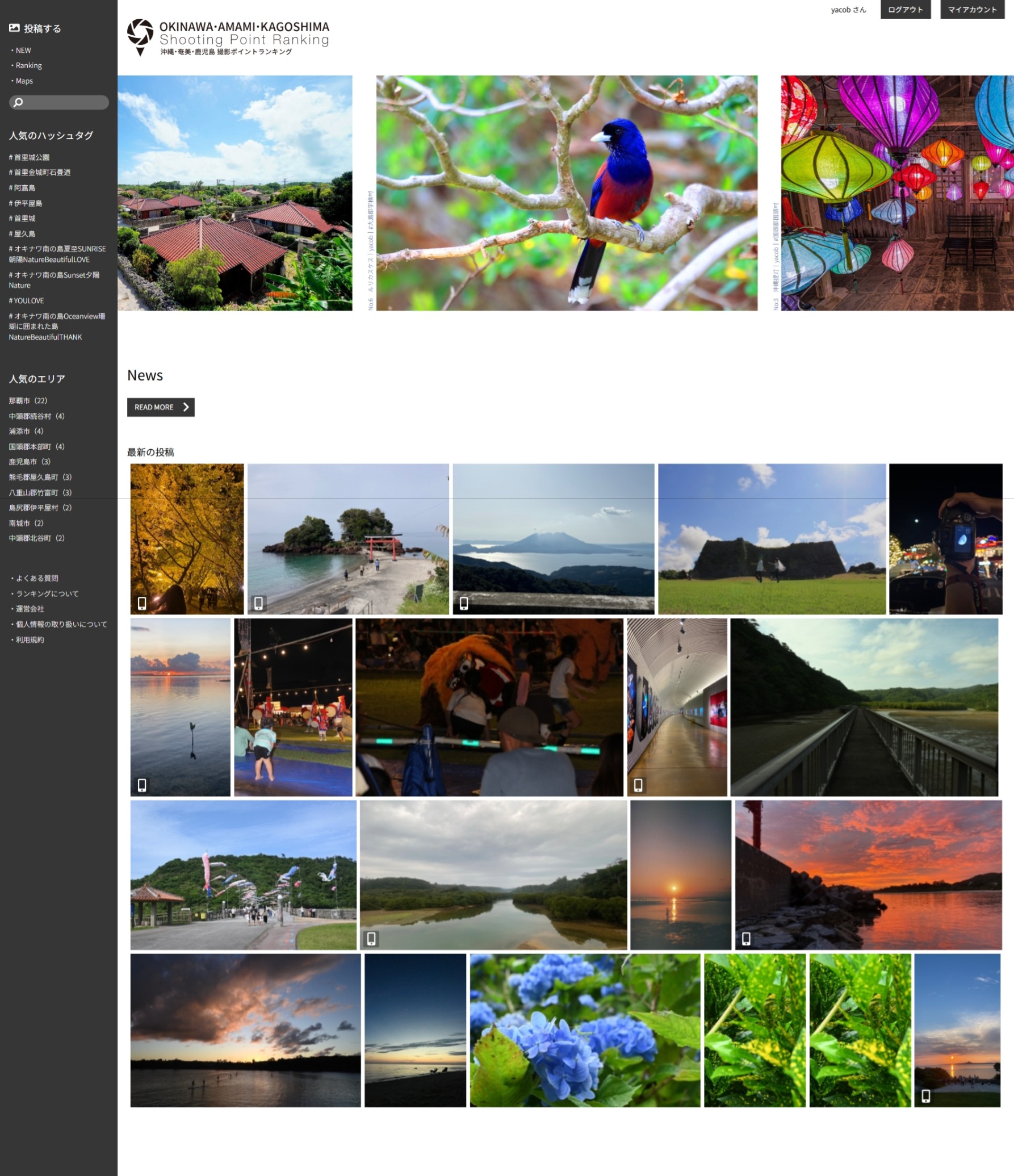Open the よくある質問 link
Viewport: 1014px width, 1176px height.
[x=37, y=579]
